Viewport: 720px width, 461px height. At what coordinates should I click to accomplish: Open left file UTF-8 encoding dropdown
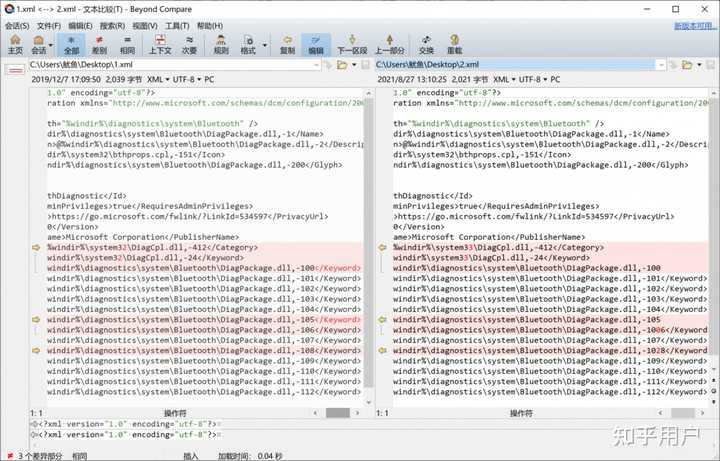point(187,79)
